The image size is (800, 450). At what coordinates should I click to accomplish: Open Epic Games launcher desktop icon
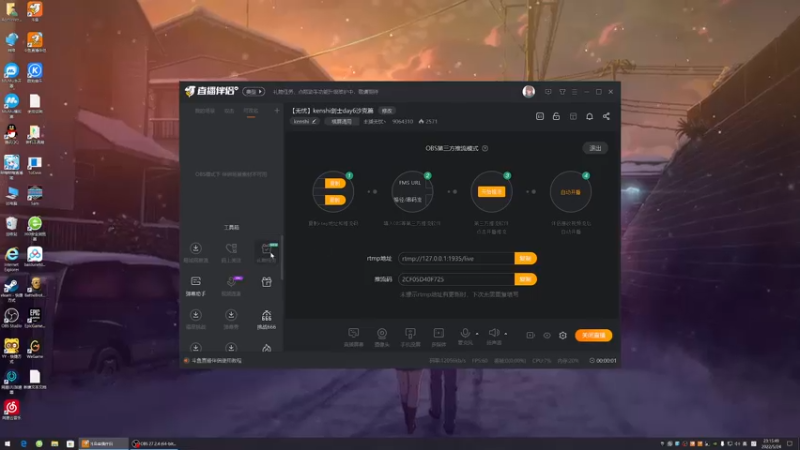(x=35, y=318)
